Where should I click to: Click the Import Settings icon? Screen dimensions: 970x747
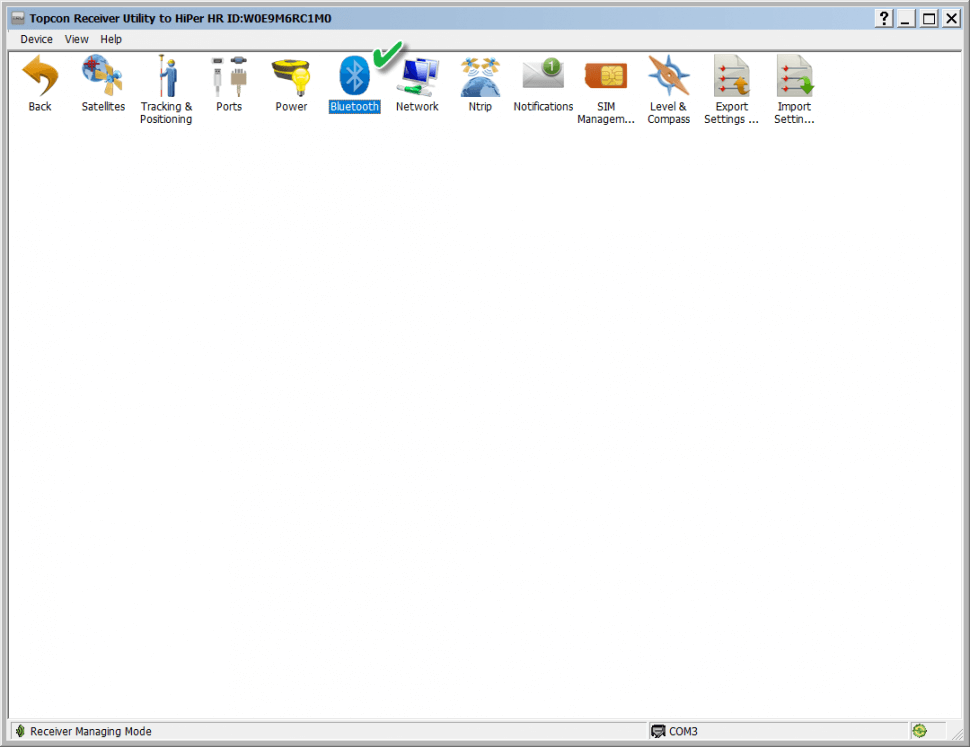point(795,75)
